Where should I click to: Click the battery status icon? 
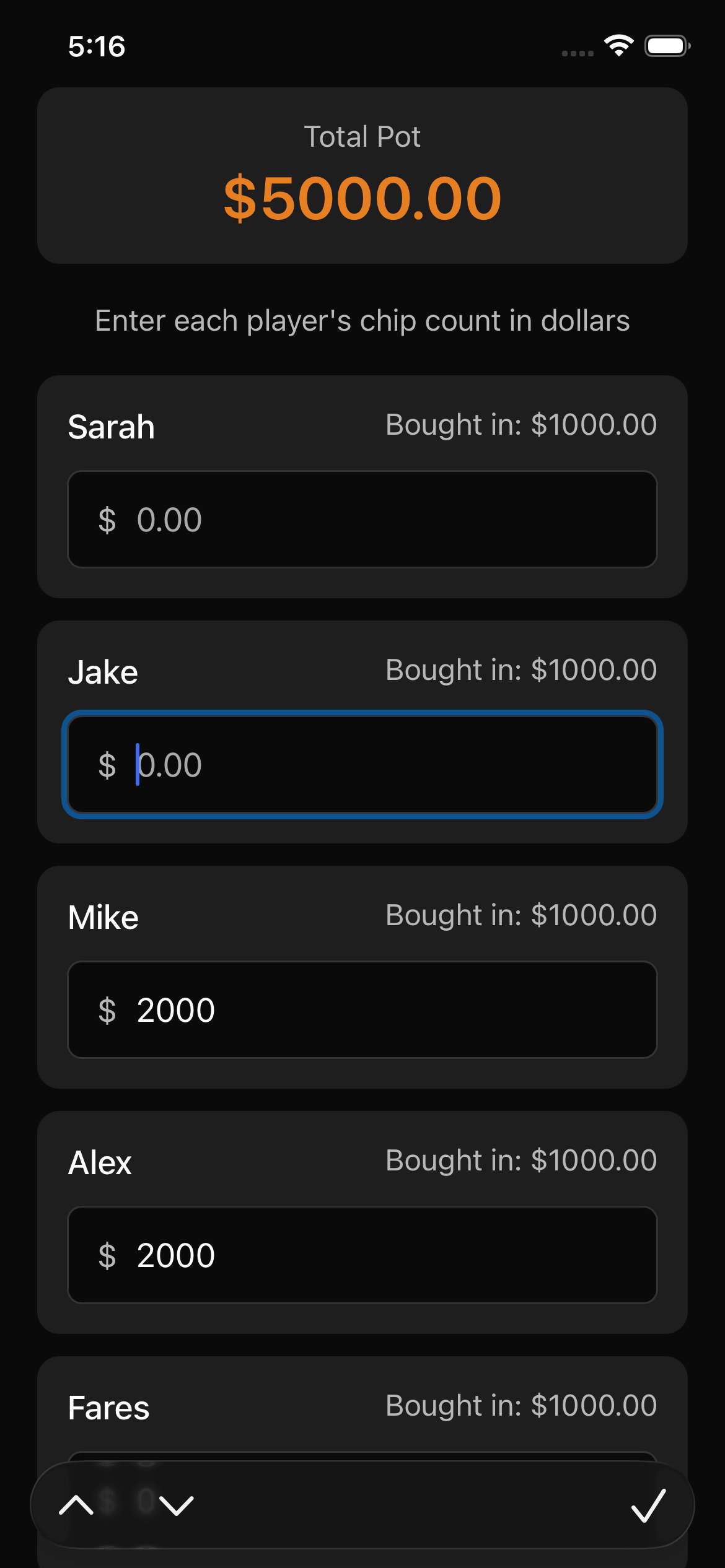[x=667, y=46]
